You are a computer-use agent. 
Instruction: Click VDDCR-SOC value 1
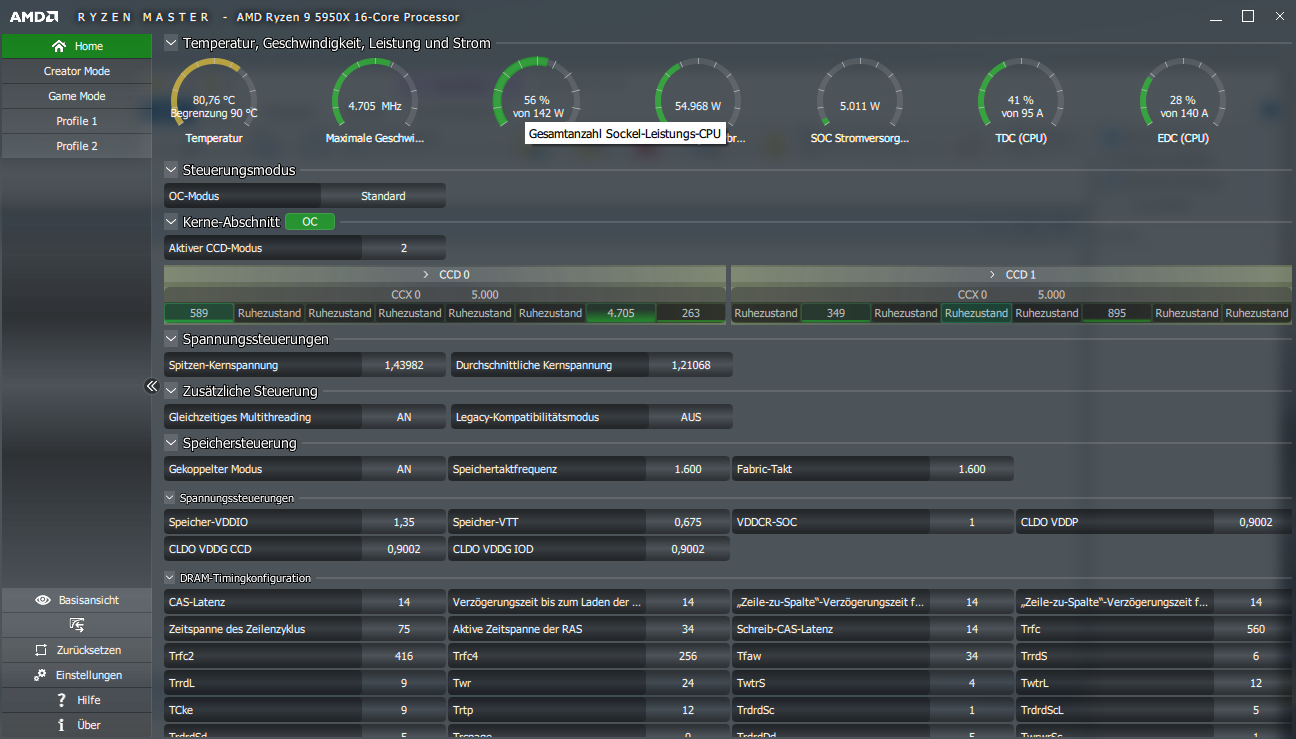click(972, 522)
